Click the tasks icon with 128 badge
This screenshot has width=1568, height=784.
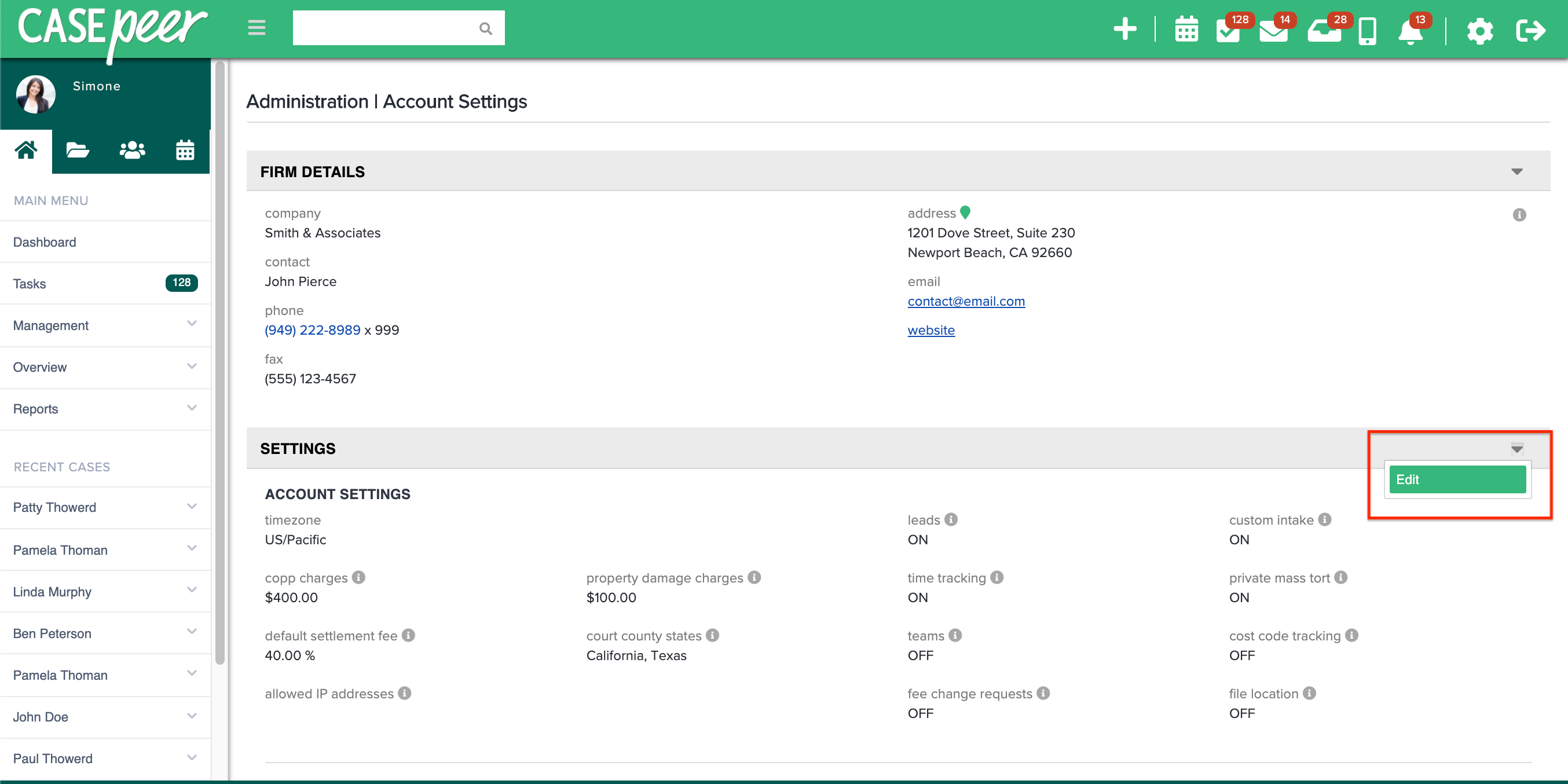(1228, 31)
